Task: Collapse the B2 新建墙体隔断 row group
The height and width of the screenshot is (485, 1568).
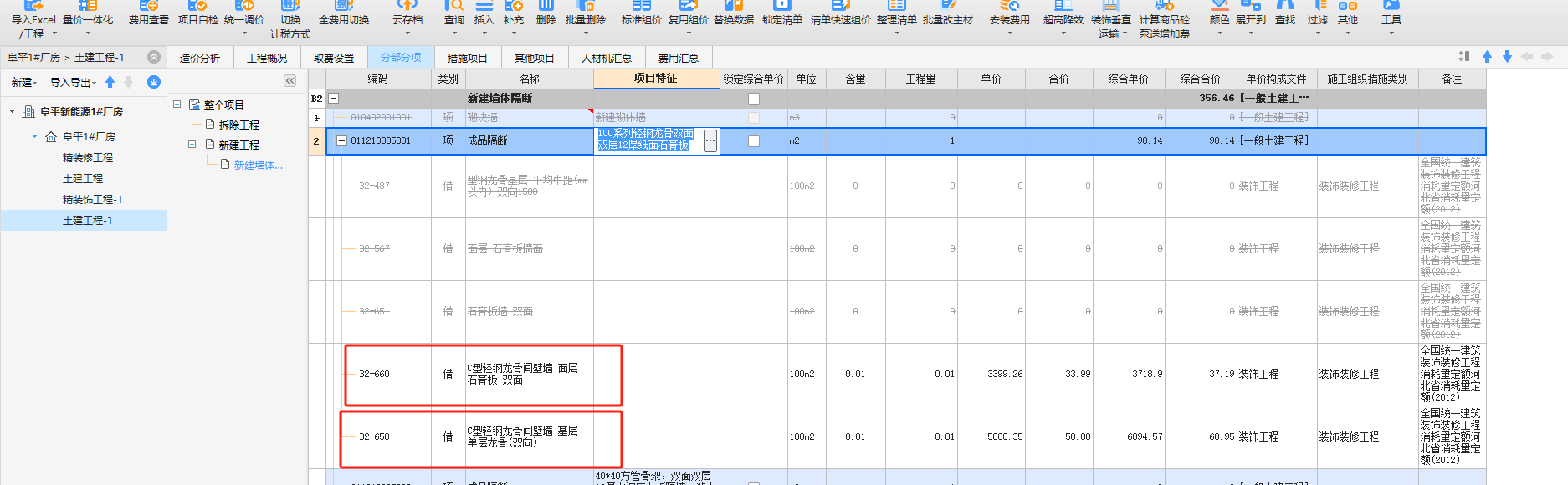Action: pyautogui.click(x=333, y=99)
